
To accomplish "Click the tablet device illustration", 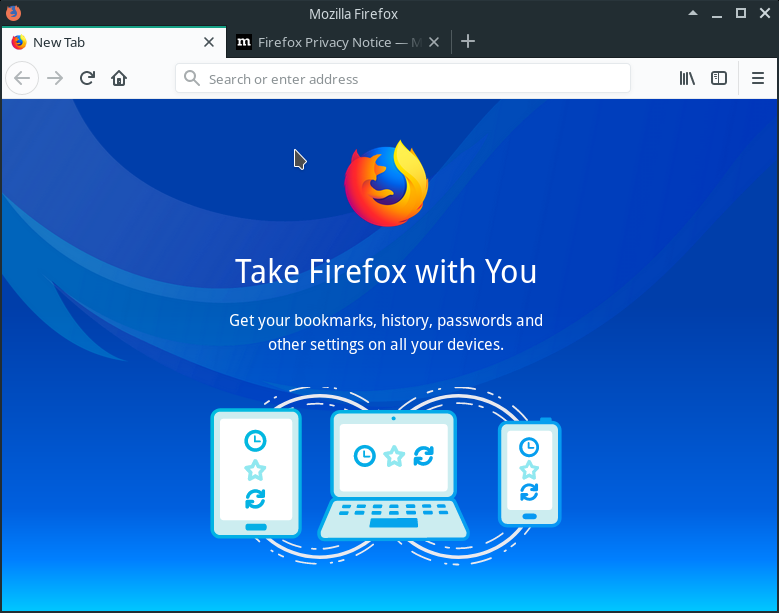I will click(x=256, y=473).
